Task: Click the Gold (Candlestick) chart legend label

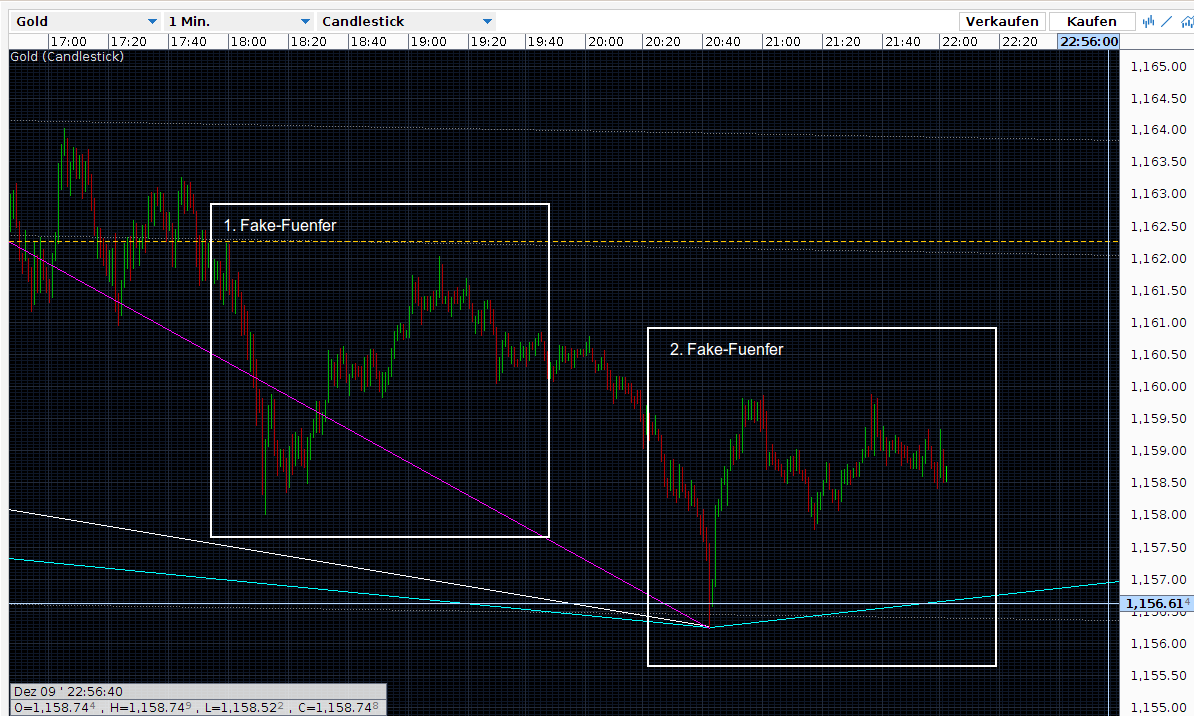Action: tap(67, 57)
